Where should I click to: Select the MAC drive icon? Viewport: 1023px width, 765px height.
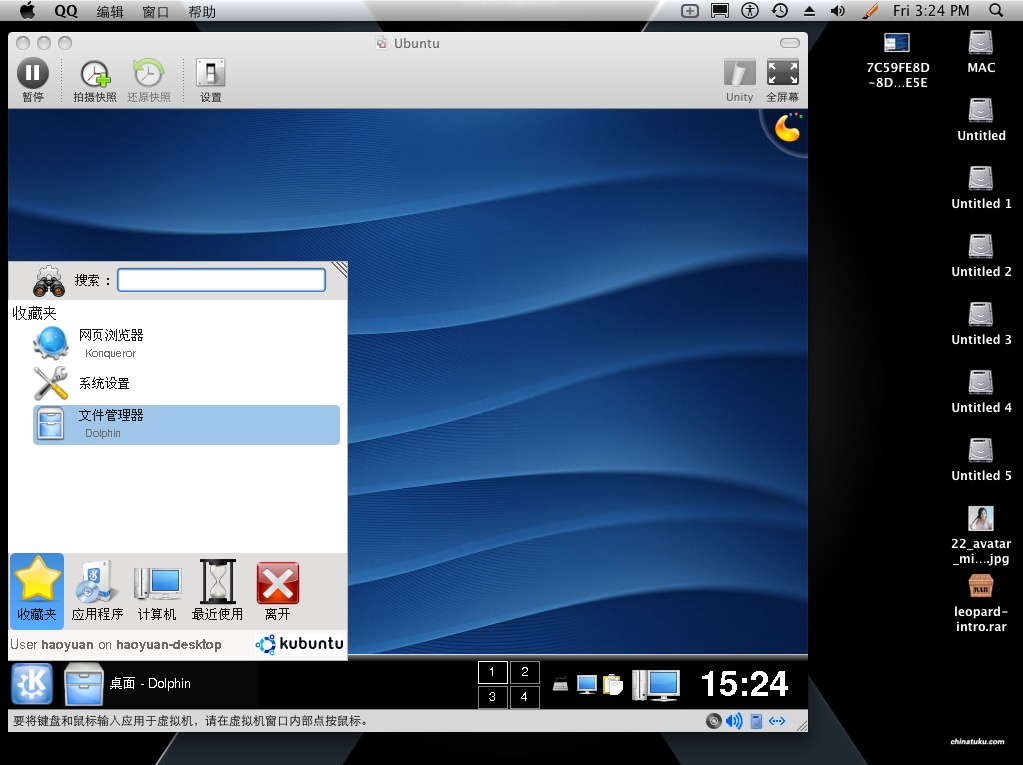981,52
